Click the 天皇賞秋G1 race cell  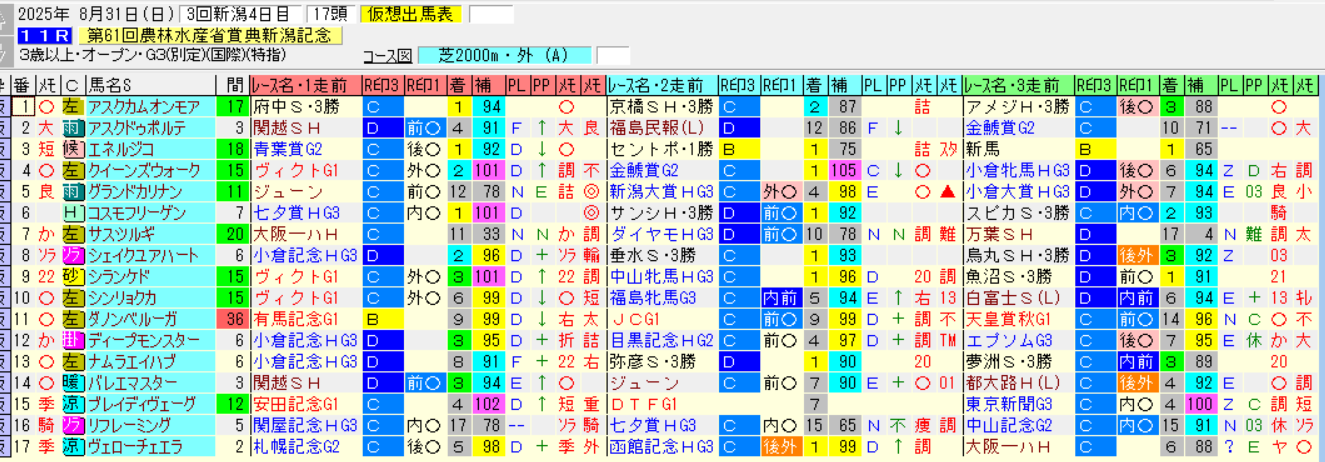(x=1019, y=319)
